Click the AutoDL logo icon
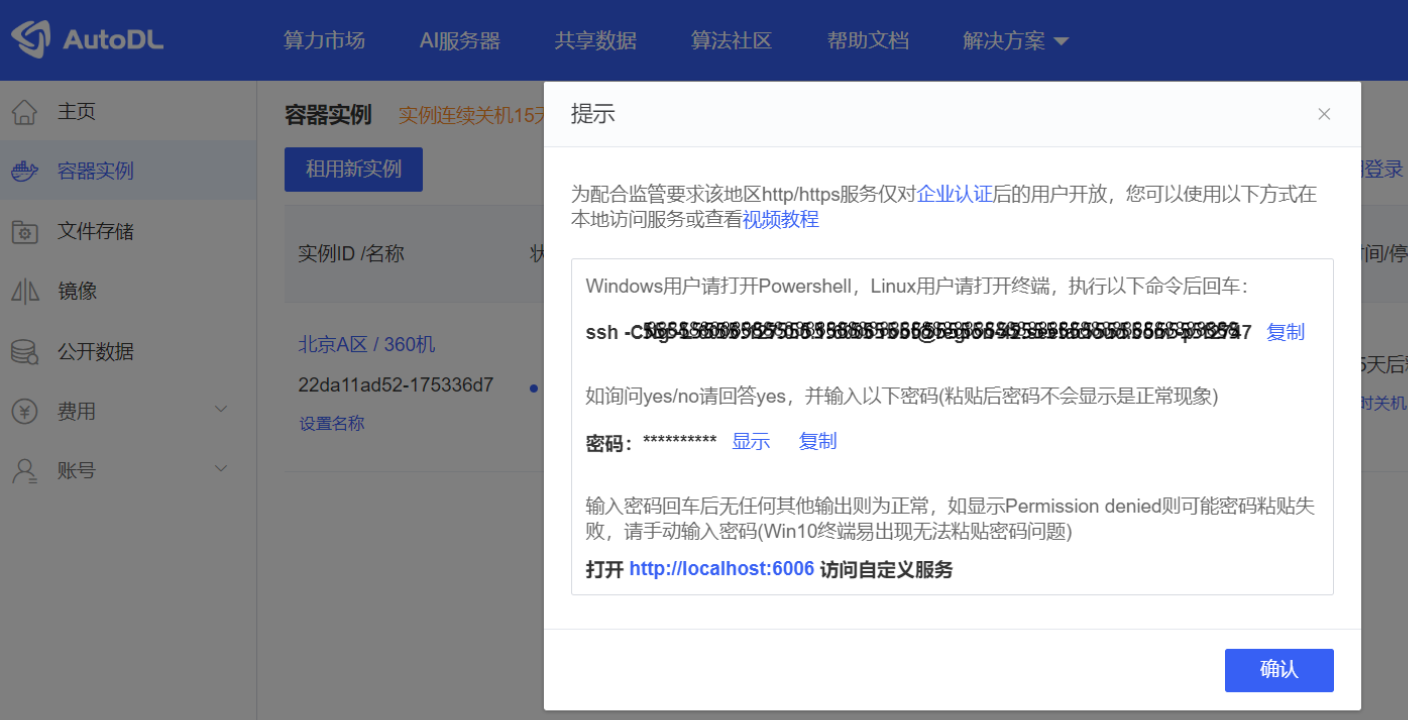The height and width of the screenshot is (720, 1408). pos(31,39)
